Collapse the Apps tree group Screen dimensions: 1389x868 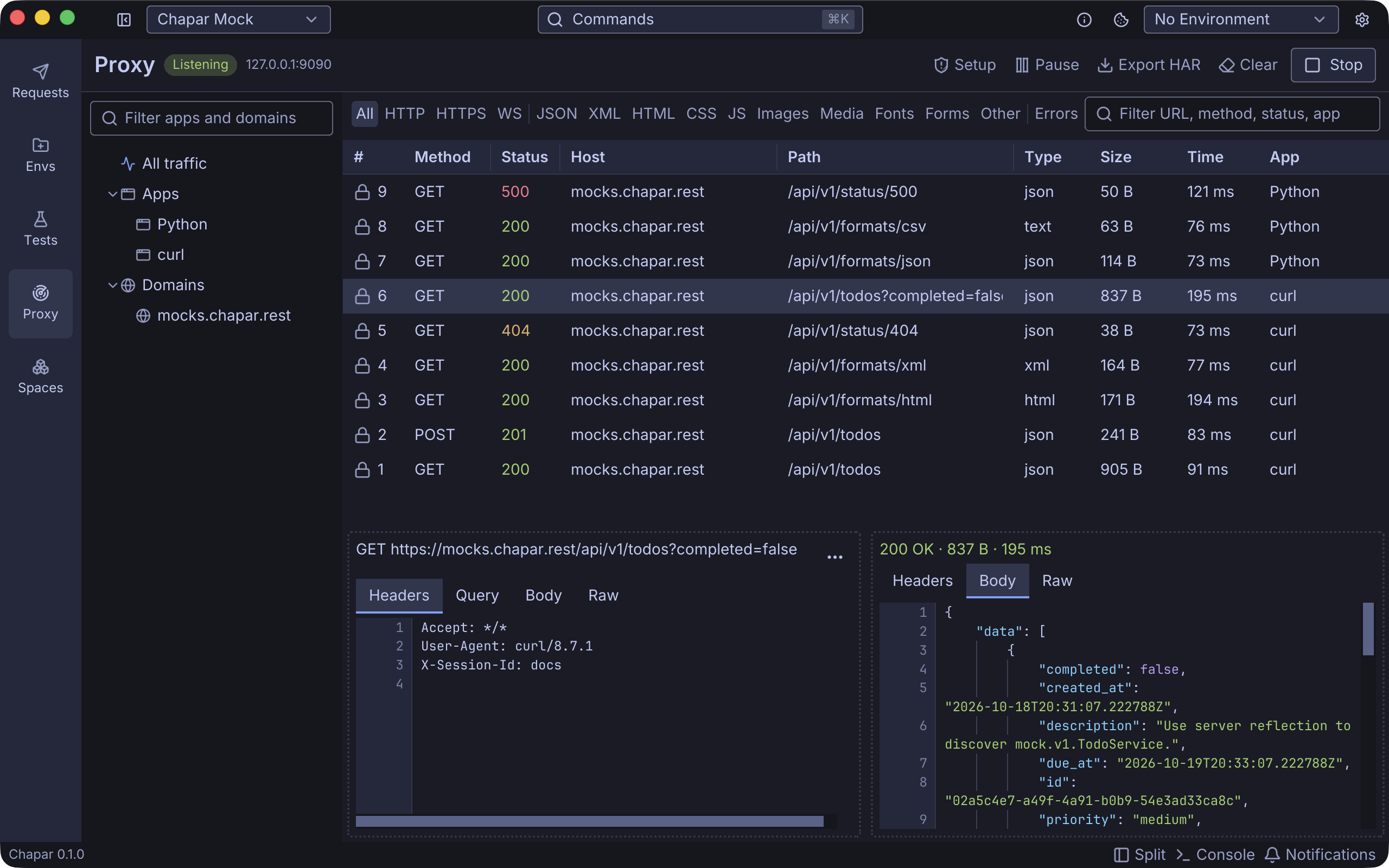112,194
